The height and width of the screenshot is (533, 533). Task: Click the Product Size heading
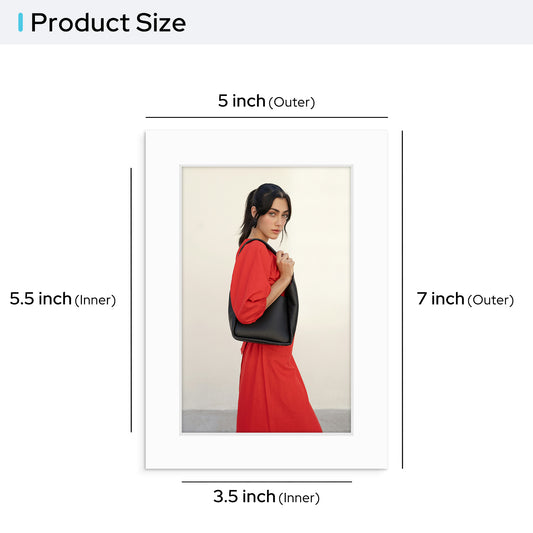108,23
